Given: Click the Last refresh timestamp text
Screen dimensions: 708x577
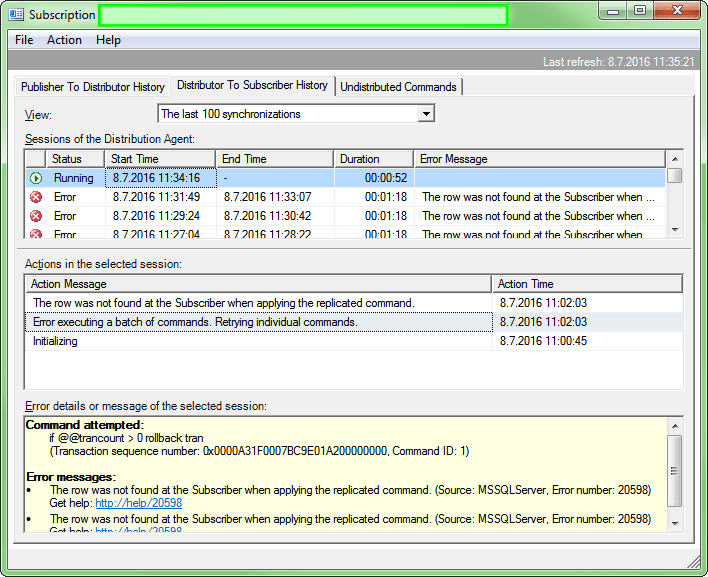Looking at the screenshot, I should (618, 62).
